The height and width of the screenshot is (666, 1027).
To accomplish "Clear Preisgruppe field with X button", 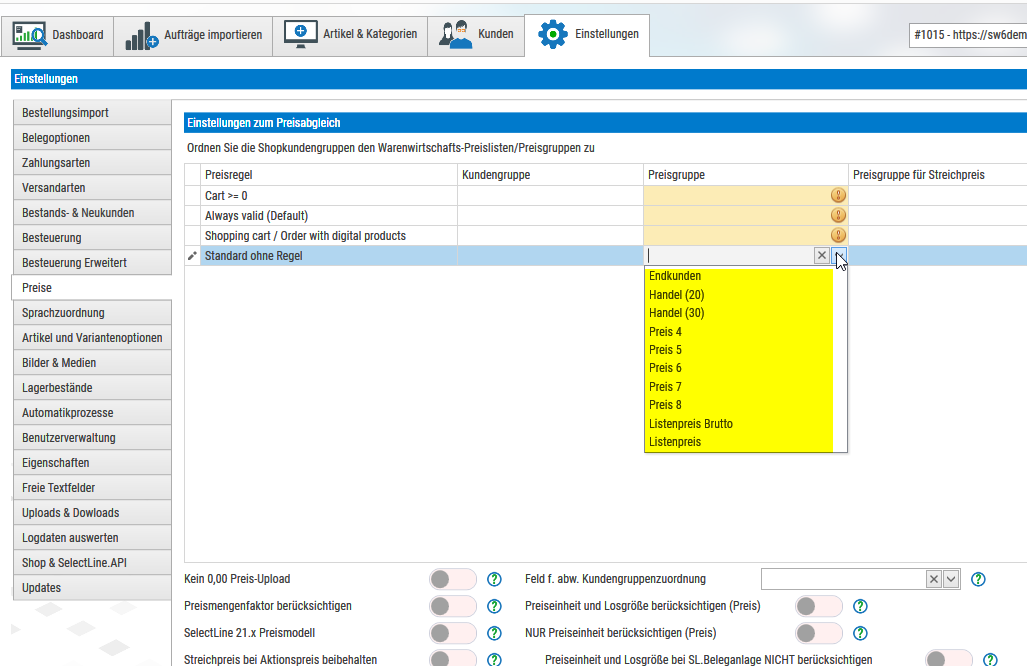I will pos(821,256).
